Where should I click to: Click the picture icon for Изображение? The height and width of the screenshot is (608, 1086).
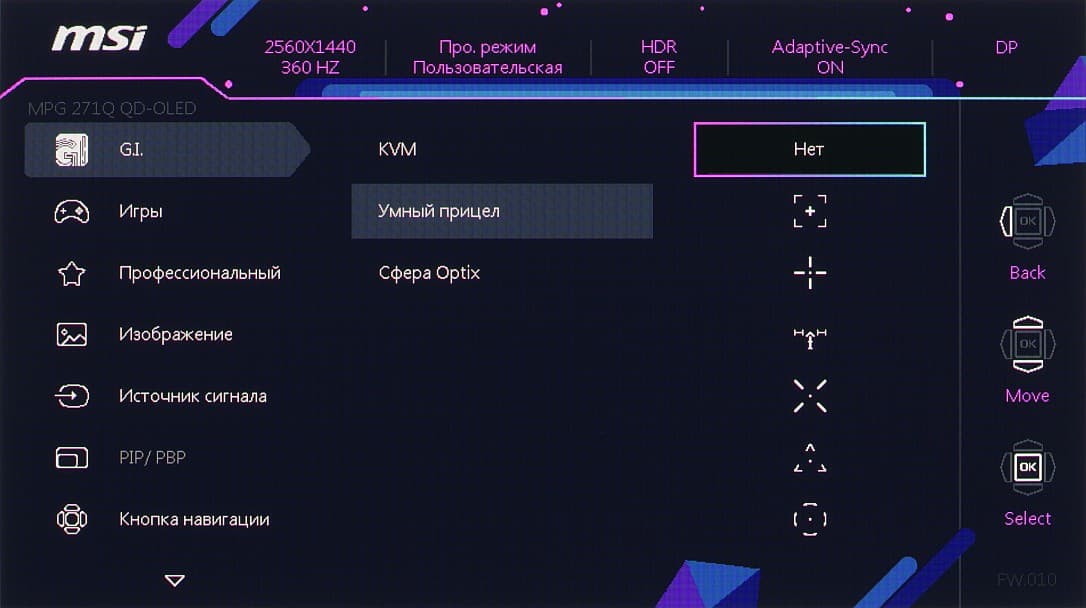[x=71, y=335]
